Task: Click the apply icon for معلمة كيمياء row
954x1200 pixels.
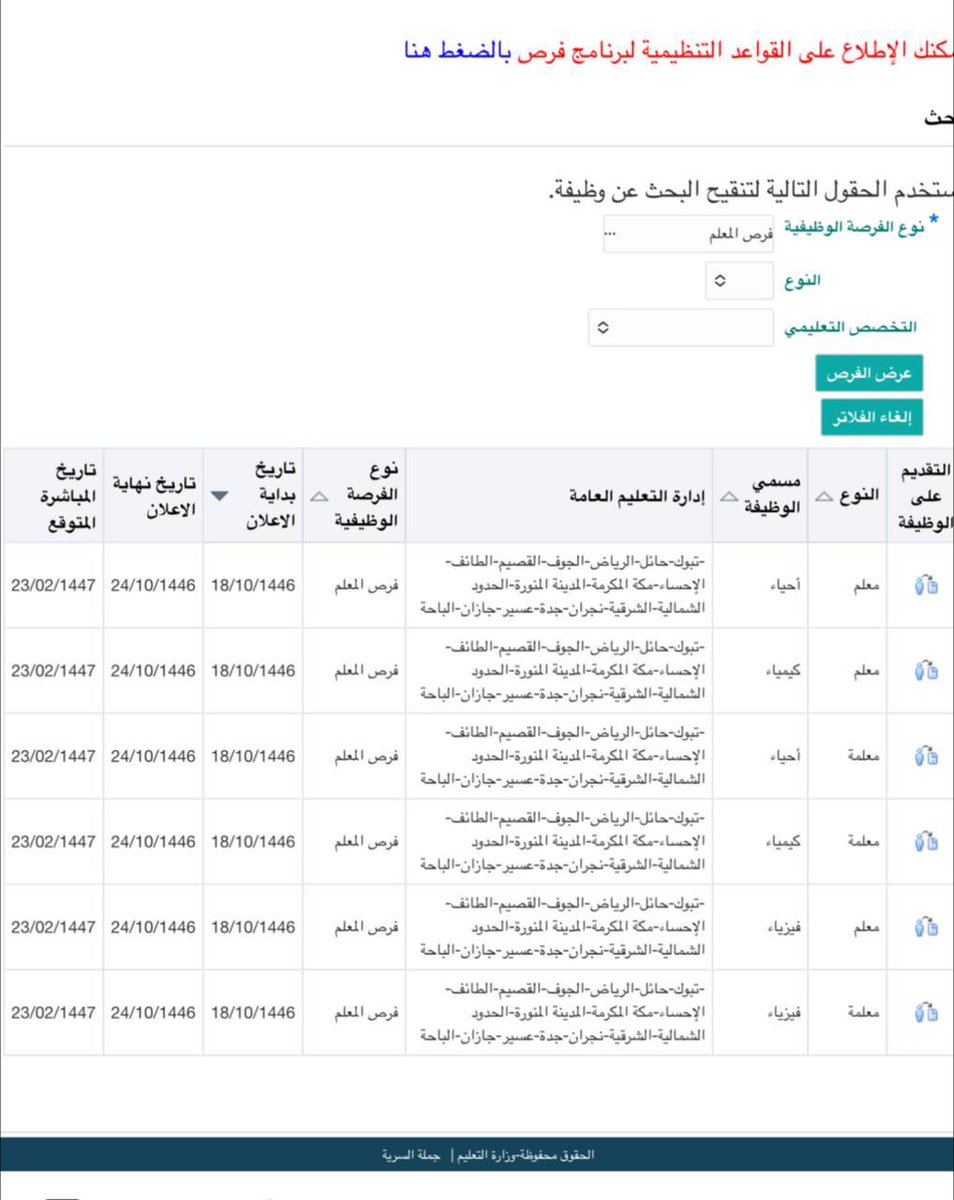Action: (926, 842)
